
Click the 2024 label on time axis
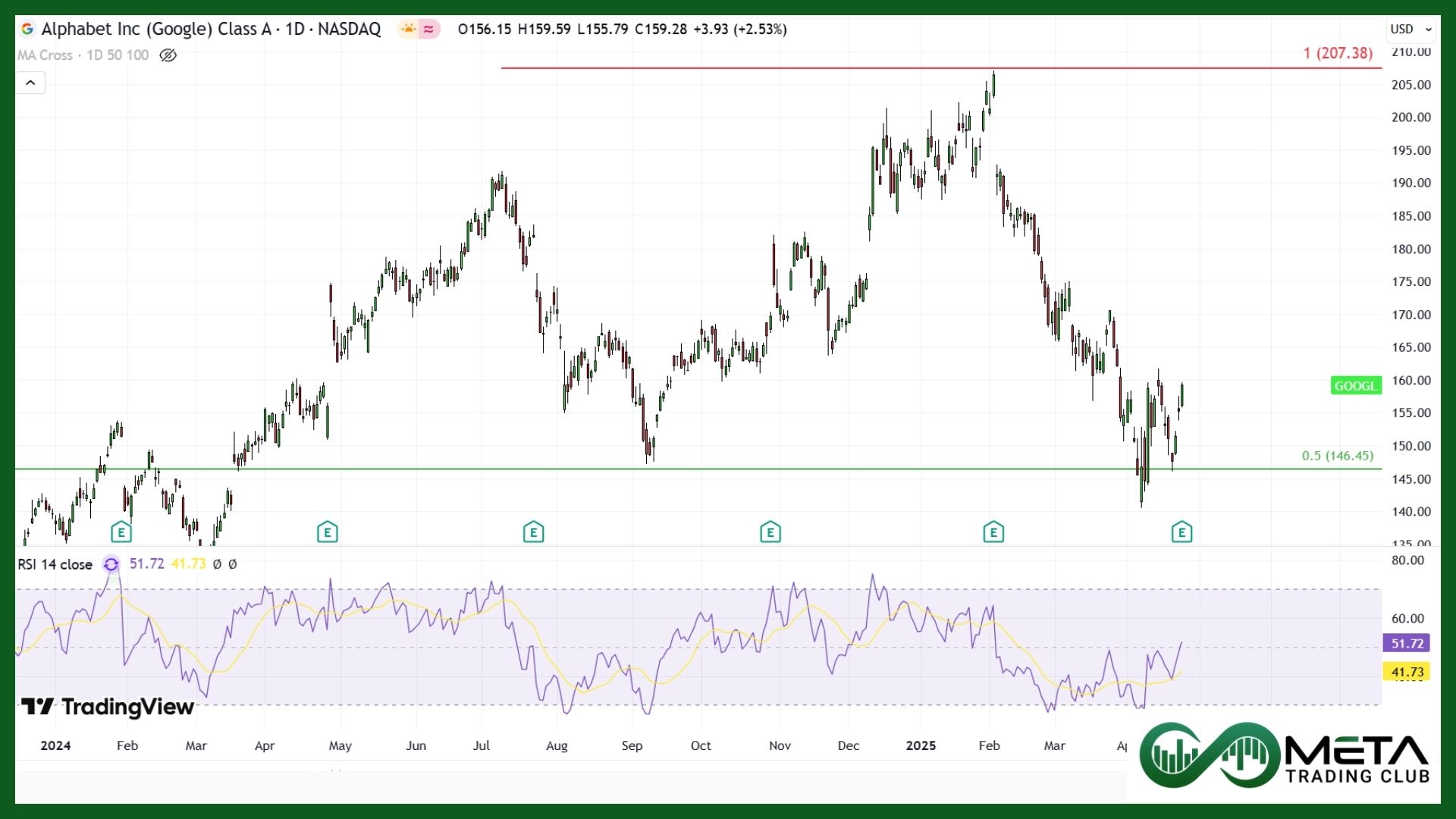tap(55, 745)
